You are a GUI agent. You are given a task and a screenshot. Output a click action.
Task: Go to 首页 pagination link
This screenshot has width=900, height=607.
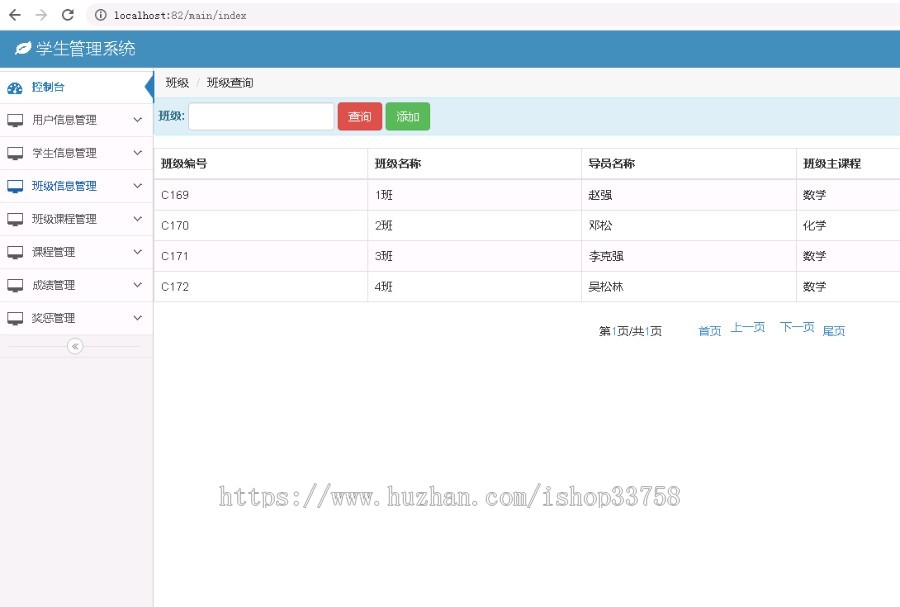[x=709, y=331]
